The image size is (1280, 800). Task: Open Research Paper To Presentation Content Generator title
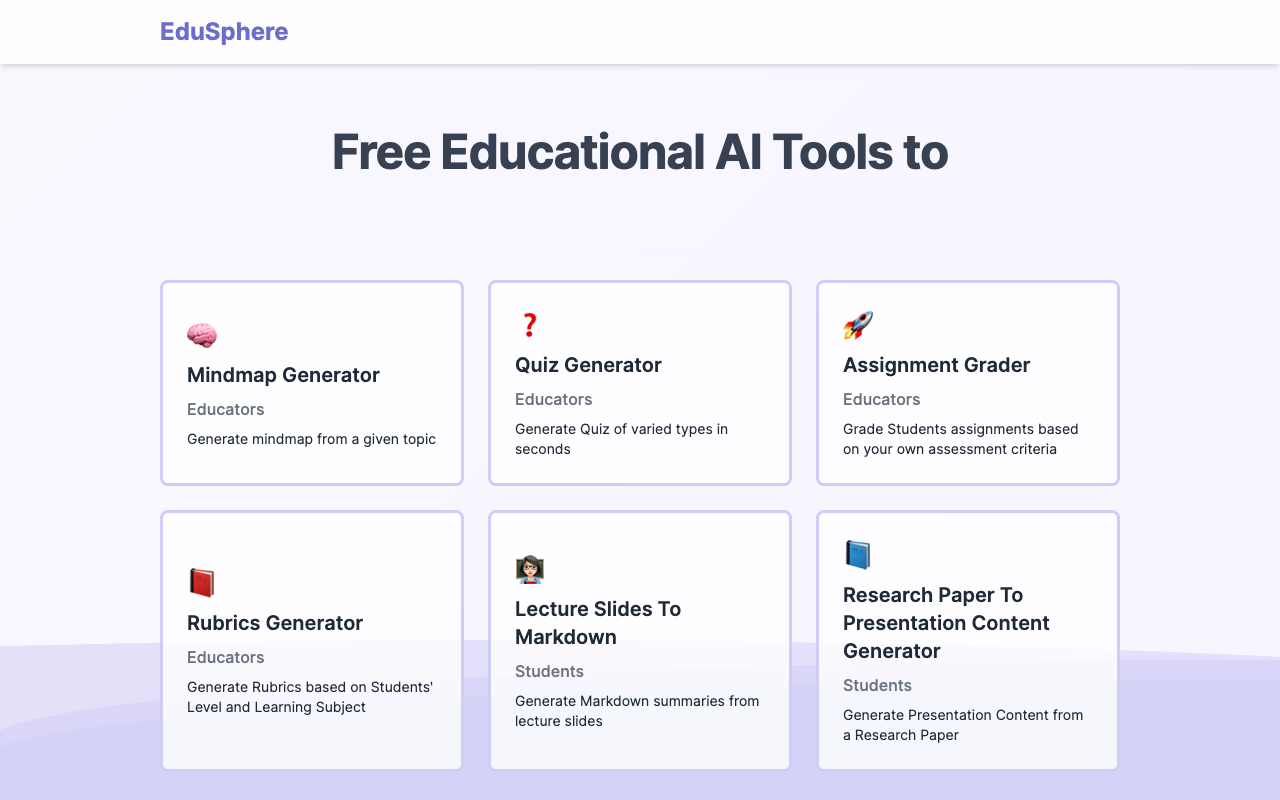(946, 623)
